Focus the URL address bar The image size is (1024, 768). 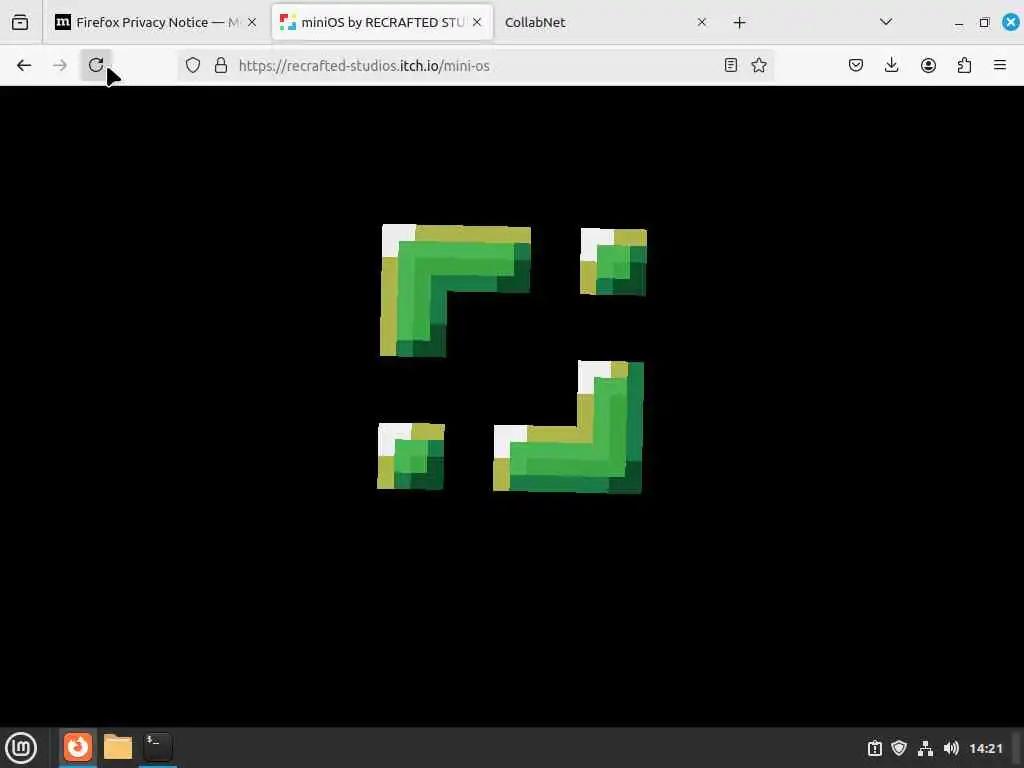click(x=475, y=65)
